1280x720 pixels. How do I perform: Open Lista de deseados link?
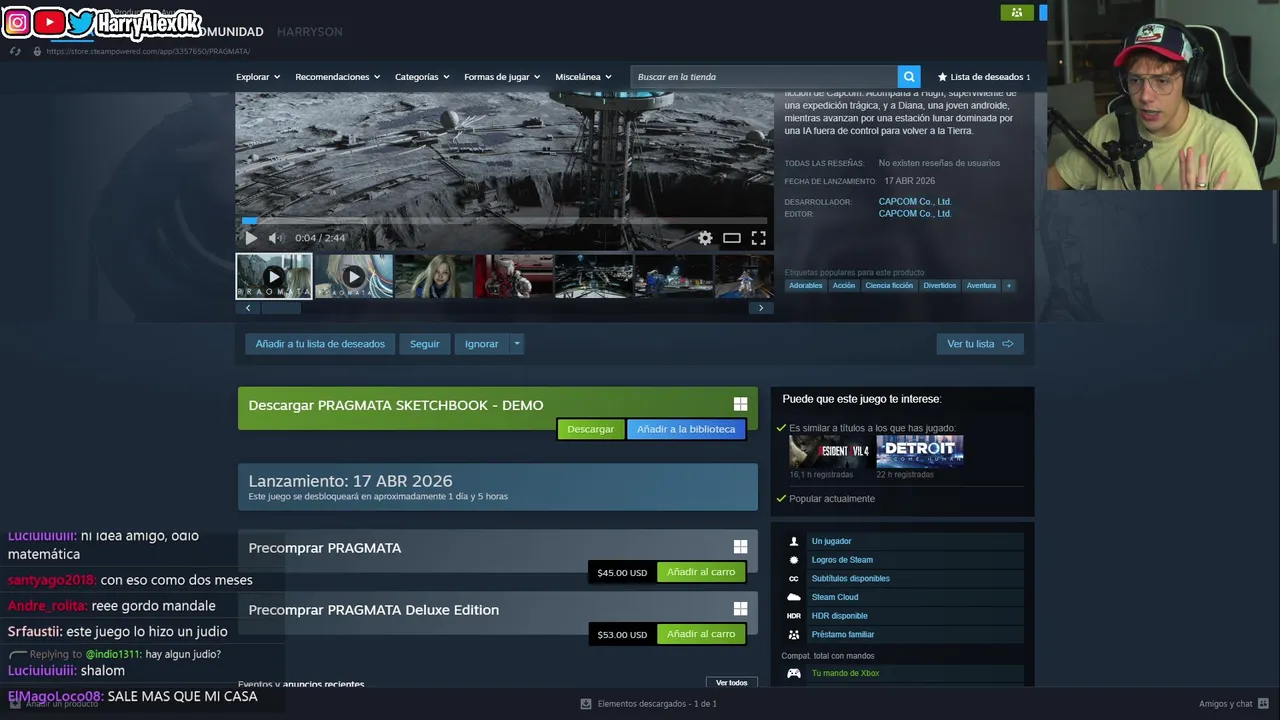[x=984, y=77]
